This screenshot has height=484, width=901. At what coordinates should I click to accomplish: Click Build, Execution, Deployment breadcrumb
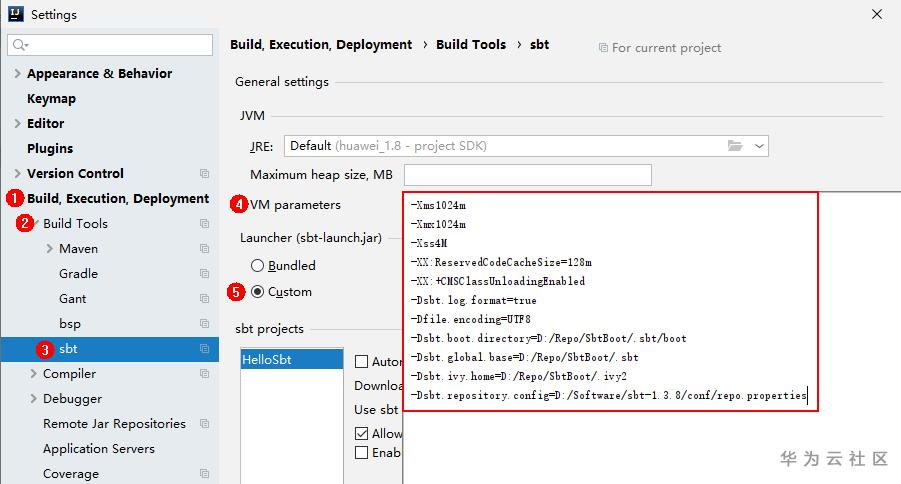pos(321,45)
